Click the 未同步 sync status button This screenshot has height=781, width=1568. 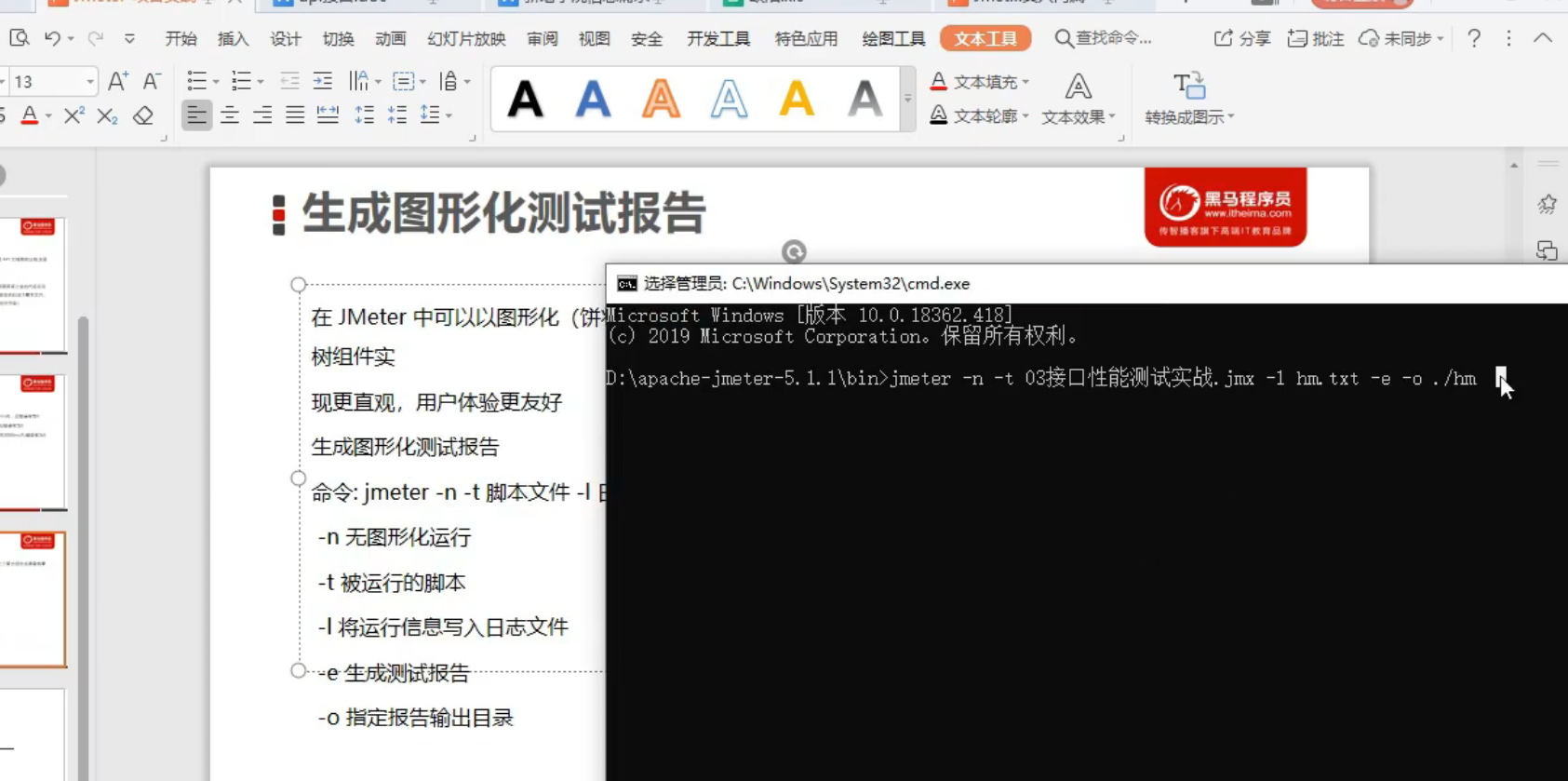tap(1401, 38)
